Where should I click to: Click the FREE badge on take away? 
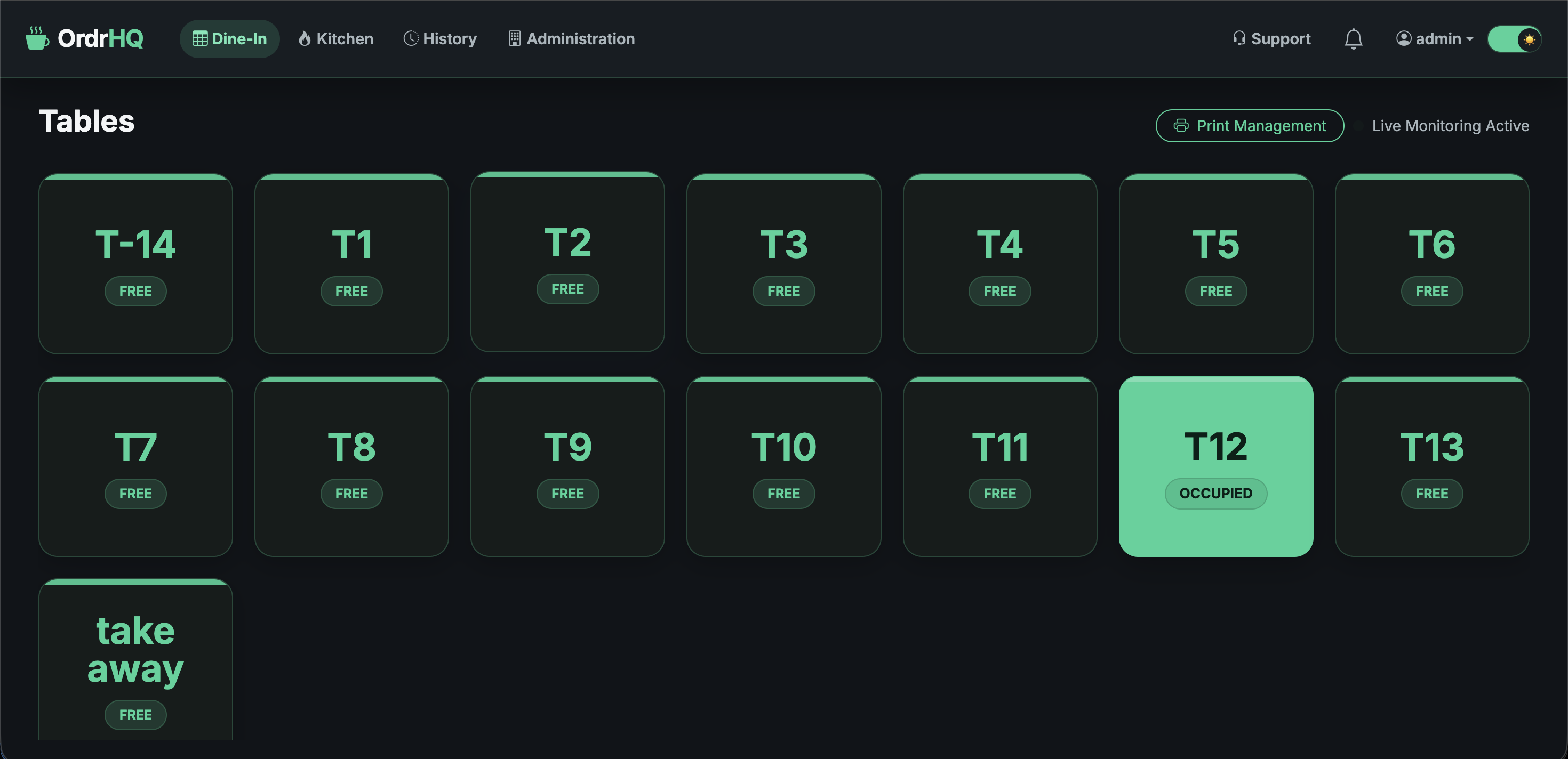(x=136, y=715)
